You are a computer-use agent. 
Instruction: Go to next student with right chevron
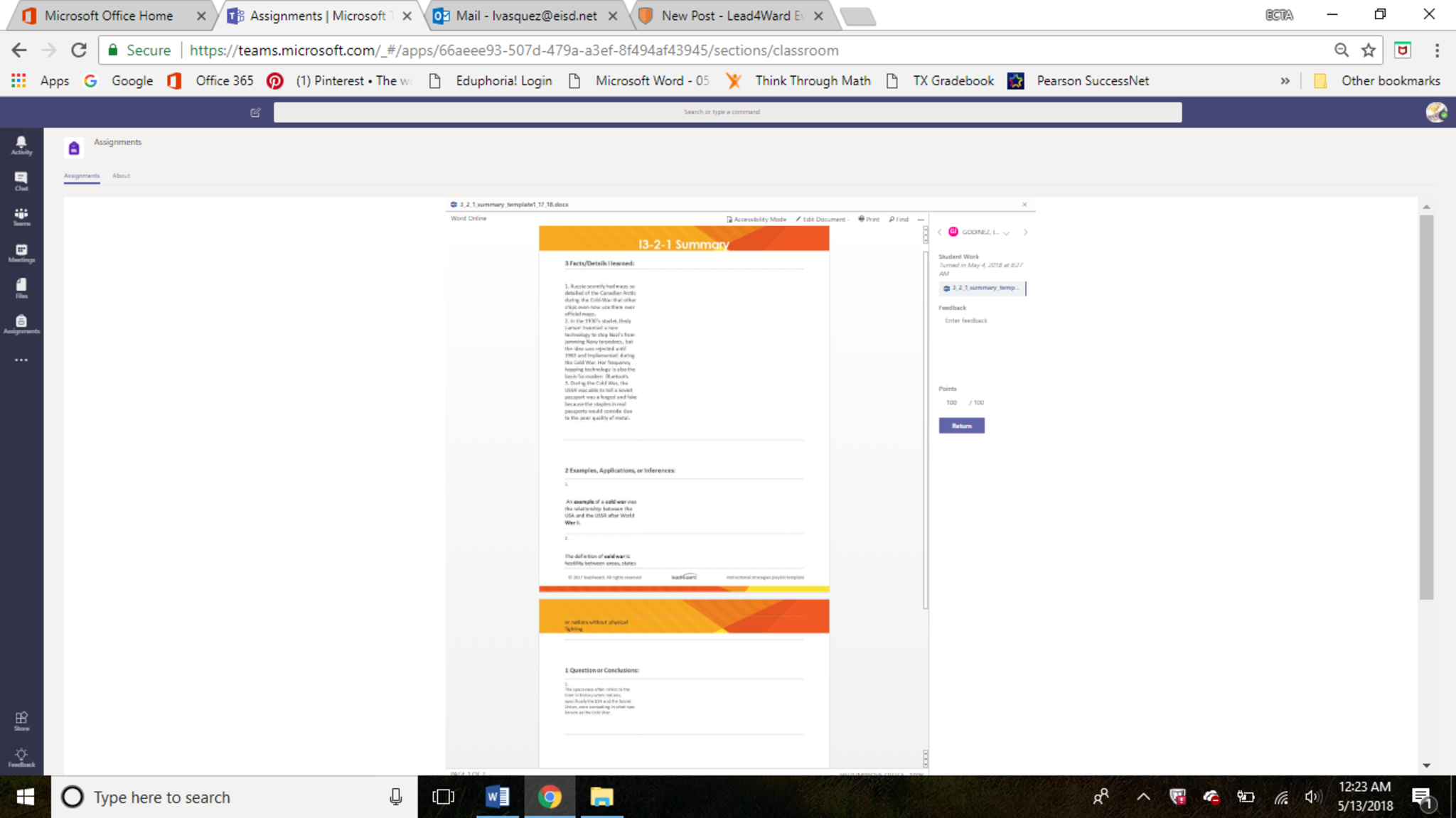click(x=1025, y=232)
